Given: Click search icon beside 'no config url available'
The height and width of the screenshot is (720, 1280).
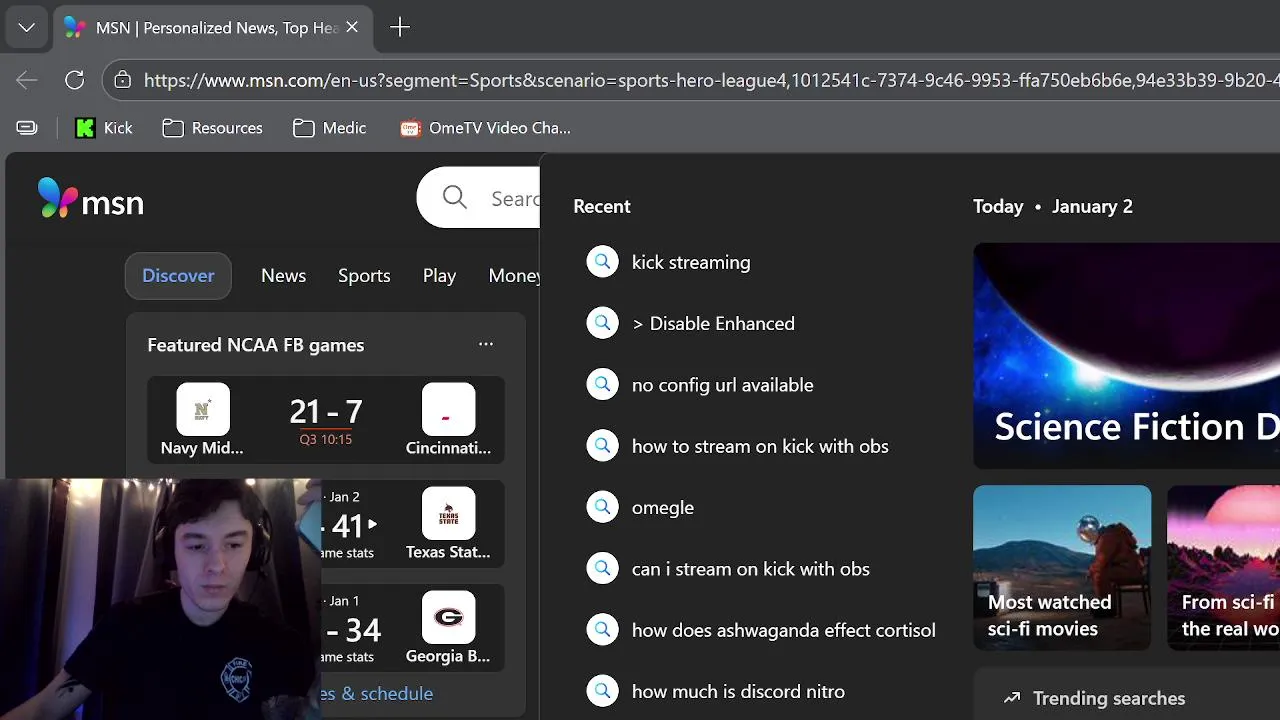Looking at the screenshot, I should [x=602, y=385].
